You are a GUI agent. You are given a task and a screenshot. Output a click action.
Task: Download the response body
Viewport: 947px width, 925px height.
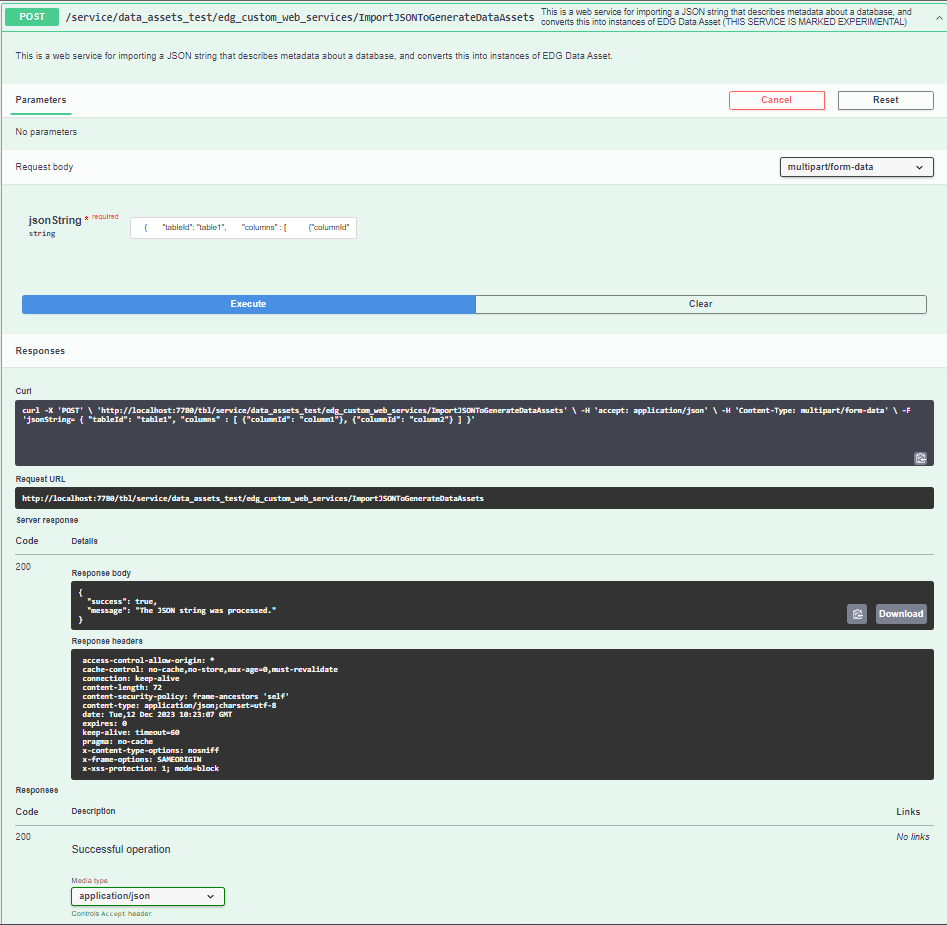(901, 614)
